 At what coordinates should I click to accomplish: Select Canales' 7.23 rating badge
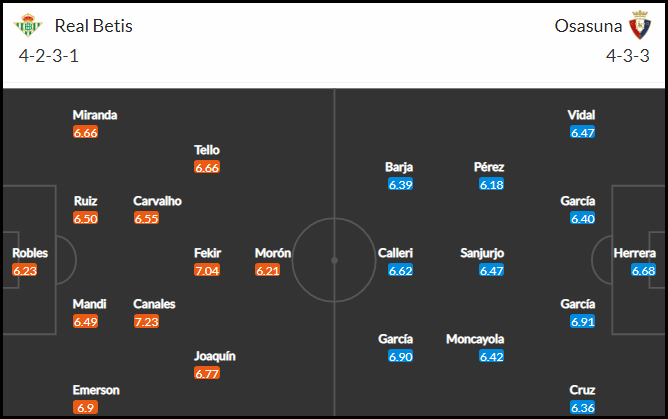[146, 321]
